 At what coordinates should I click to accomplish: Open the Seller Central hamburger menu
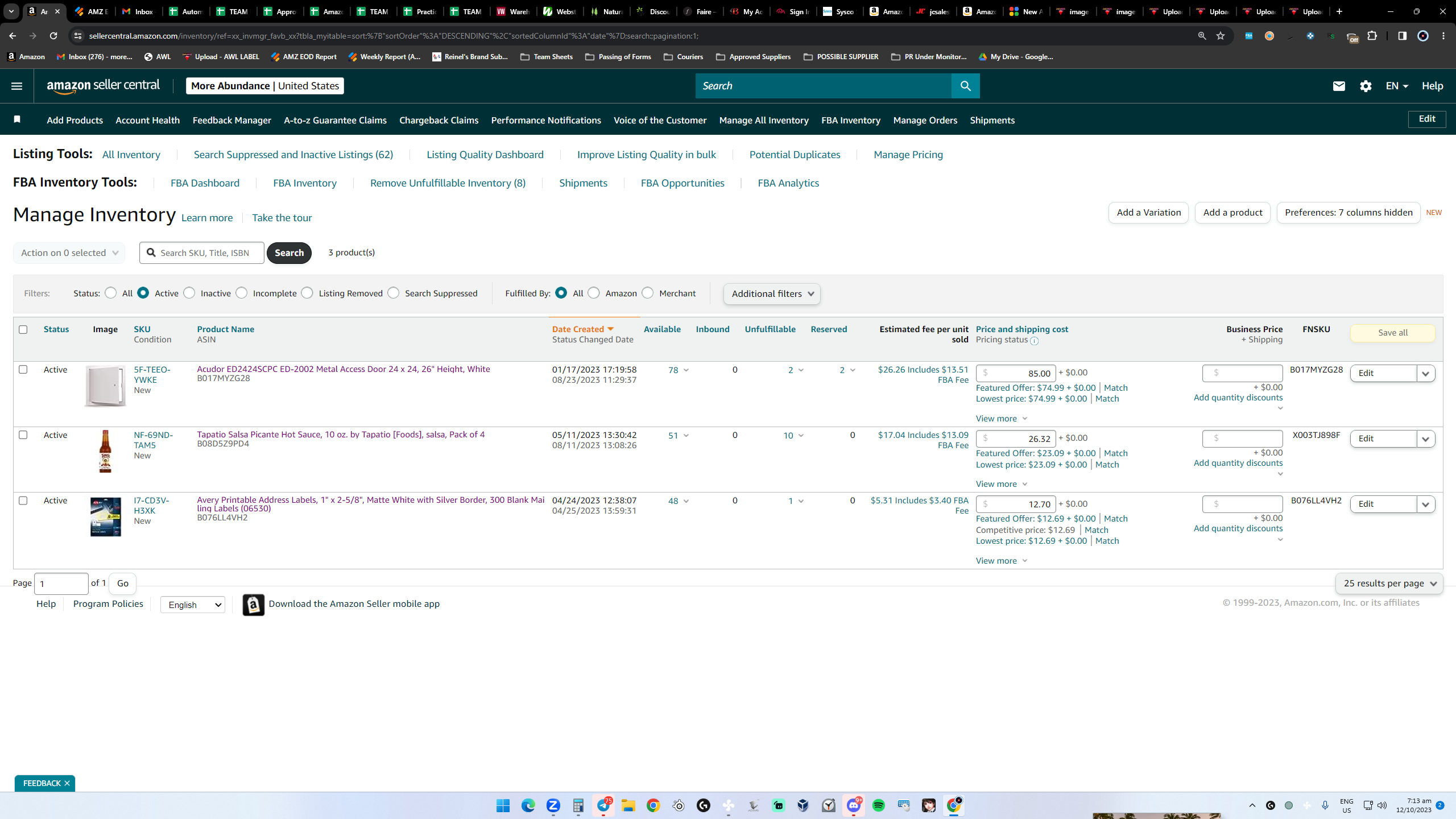16,86
